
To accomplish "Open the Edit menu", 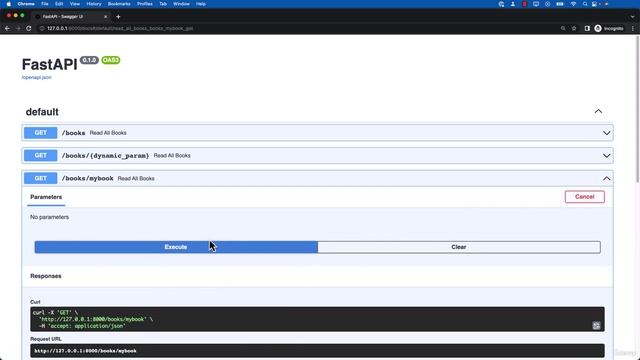I will point(59,4).
